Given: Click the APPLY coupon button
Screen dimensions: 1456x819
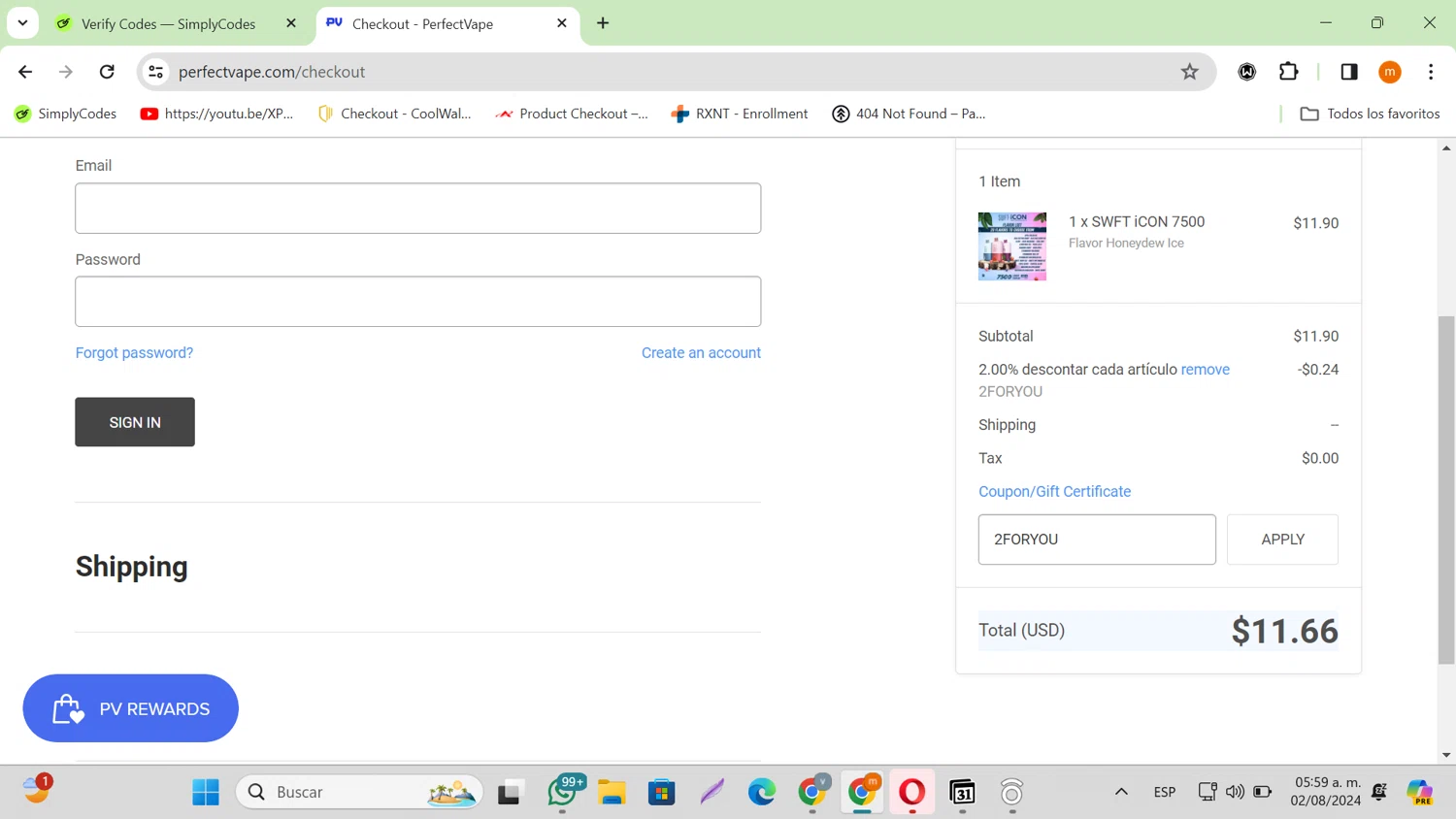Looking at the screenshot, I should tap(1282, 540).
